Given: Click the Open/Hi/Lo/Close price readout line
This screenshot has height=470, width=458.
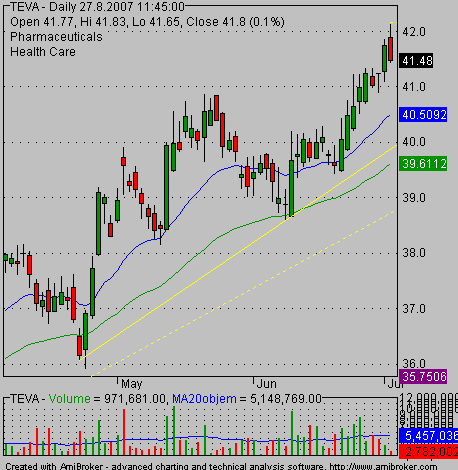Looking at the screenshot, I should [147, 22].
